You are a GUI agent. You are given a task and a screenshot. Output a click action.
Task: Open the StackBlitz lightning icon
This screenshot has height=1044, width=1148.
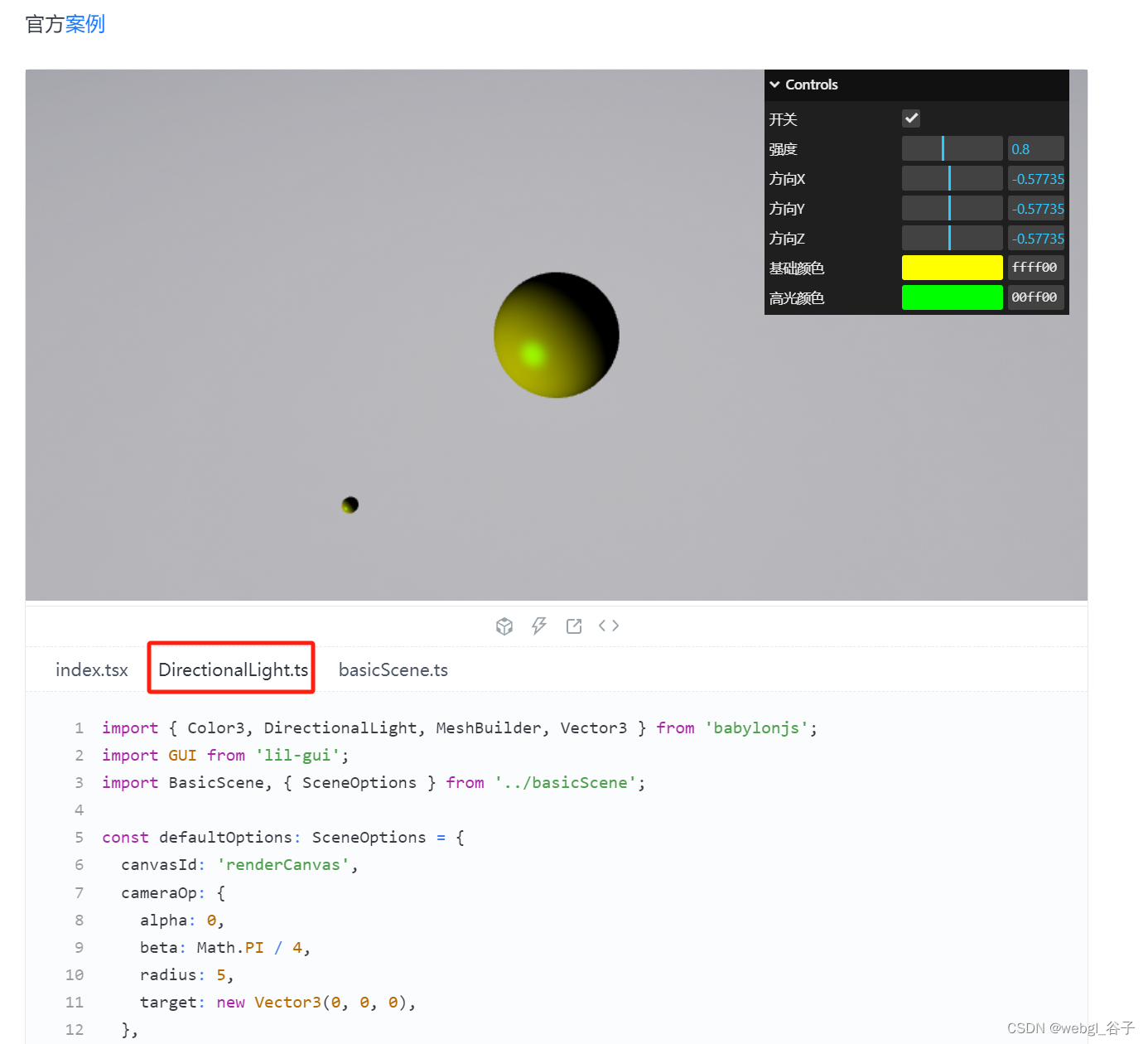coord(539,626)
